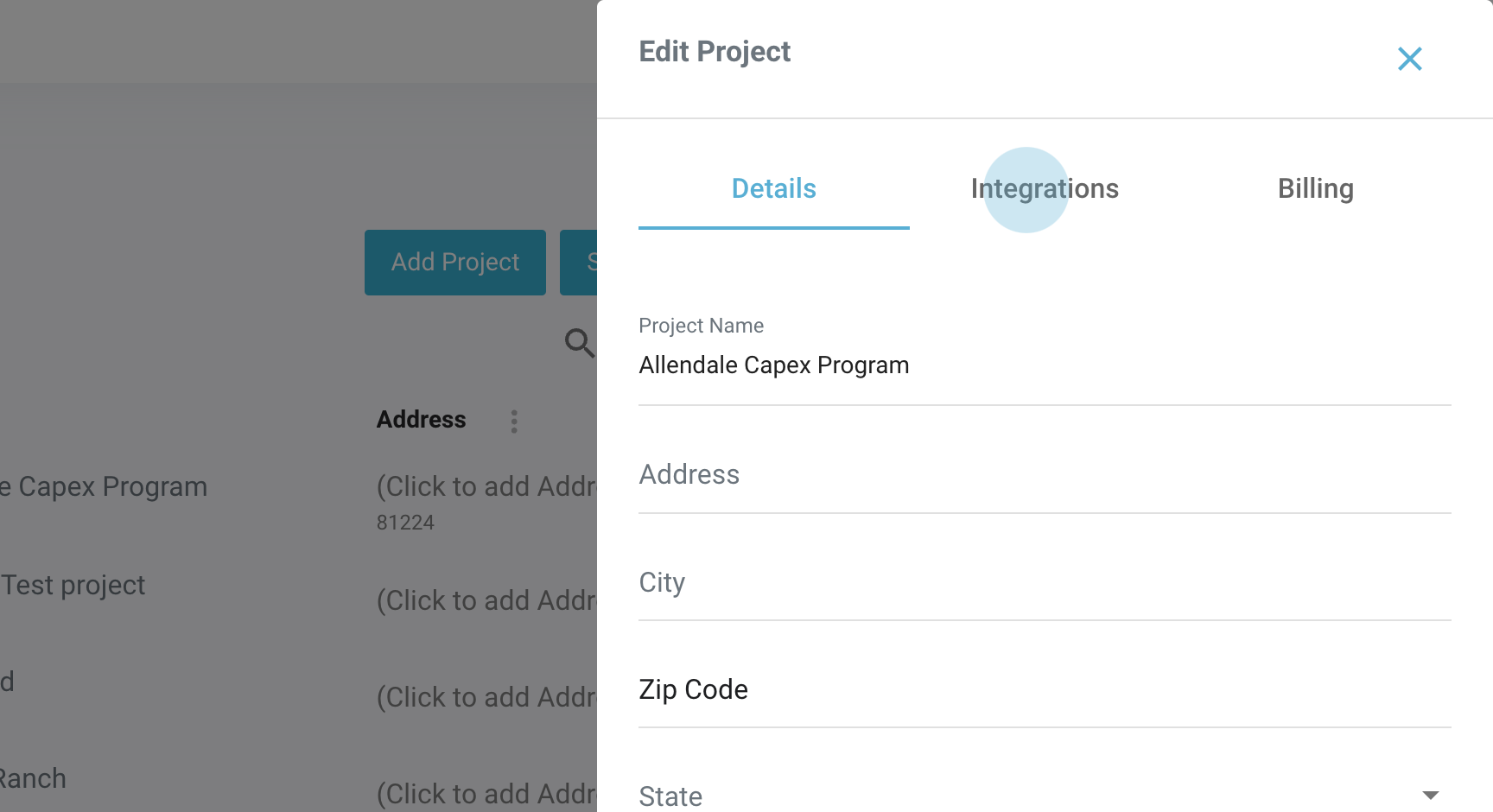Select the Billing tab

coord(1315,188)
